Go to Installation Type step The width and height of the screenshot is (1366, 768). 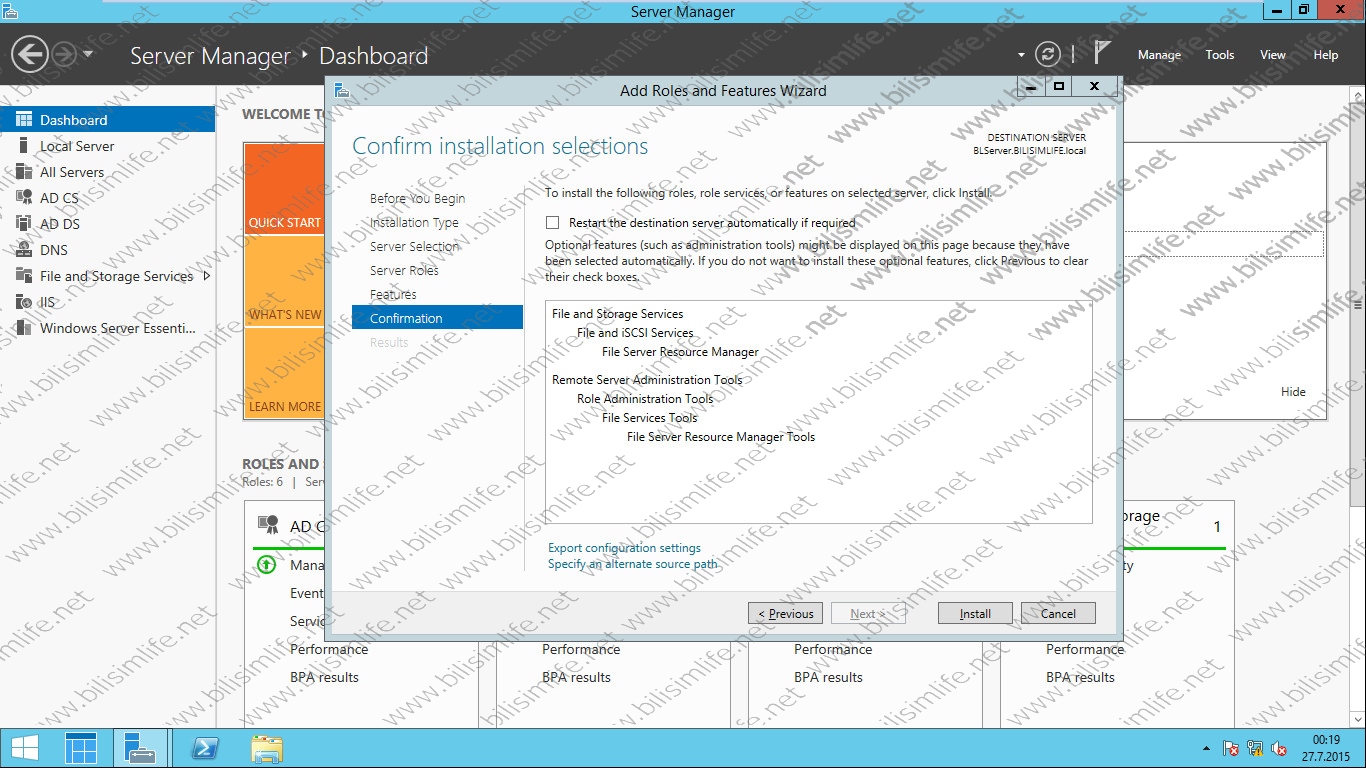point(414,222)
